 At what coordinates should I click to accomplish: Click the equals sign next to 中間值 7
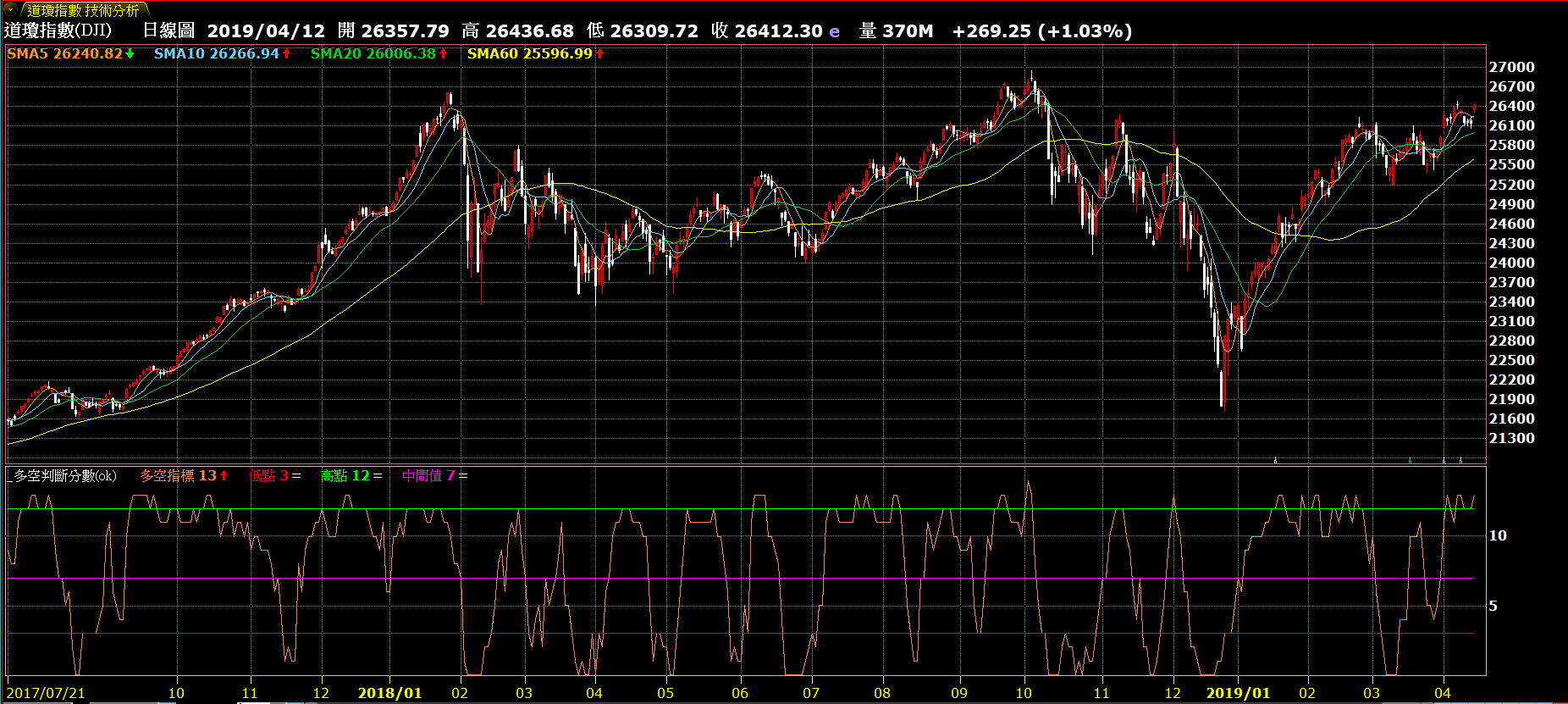point(463,476)
